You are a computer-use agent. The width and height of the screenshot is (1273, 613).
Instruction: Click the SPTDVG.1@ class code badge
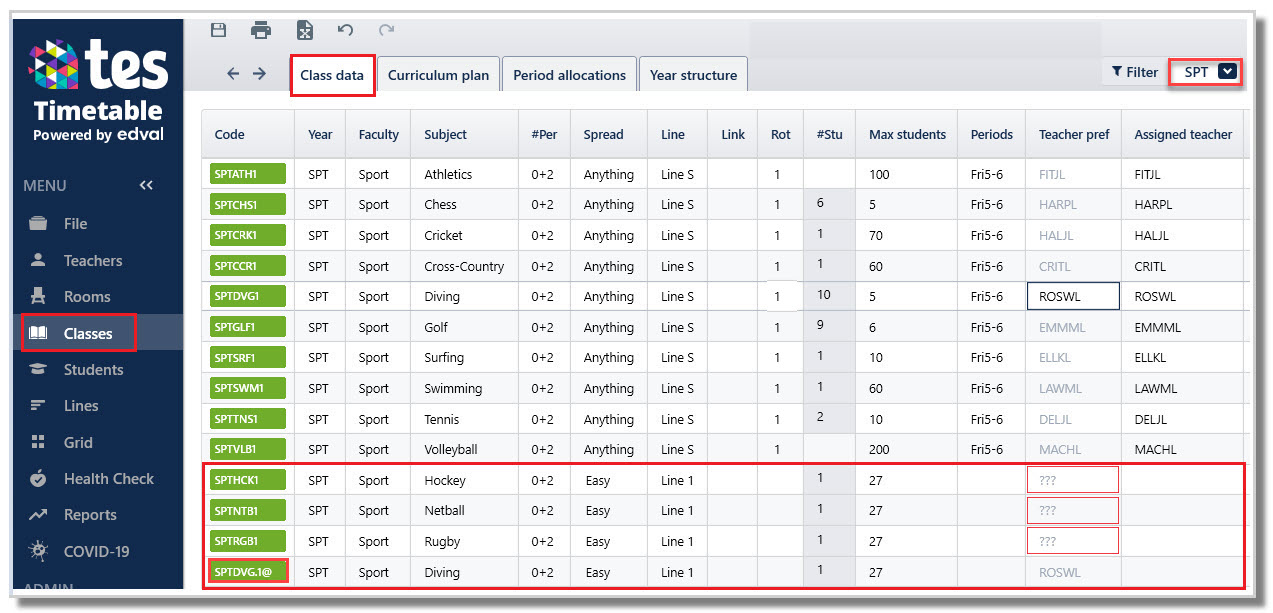pyautogui.click(x=248, y=572)
